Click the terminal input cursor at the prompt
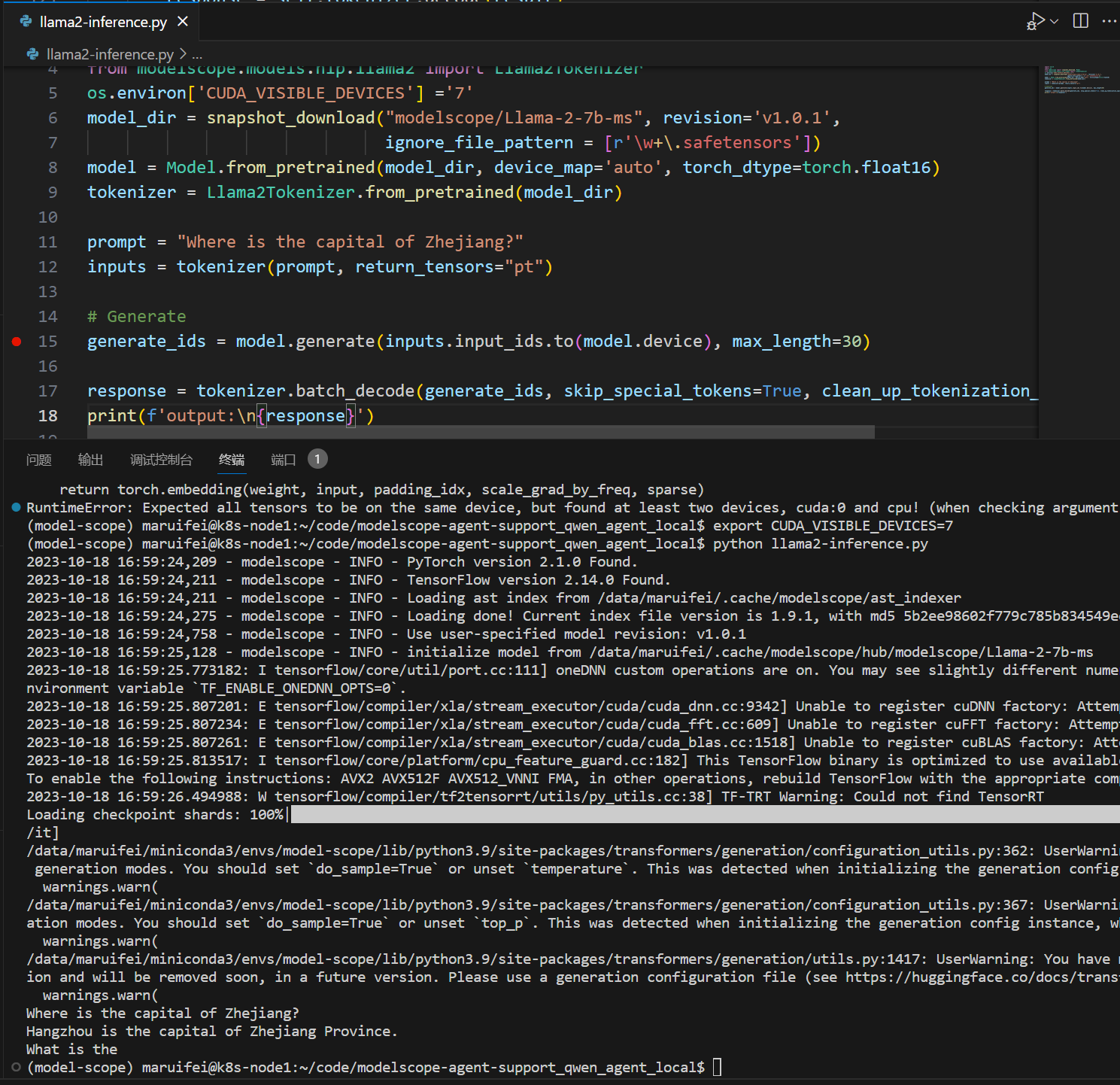 coord(717,1067)
